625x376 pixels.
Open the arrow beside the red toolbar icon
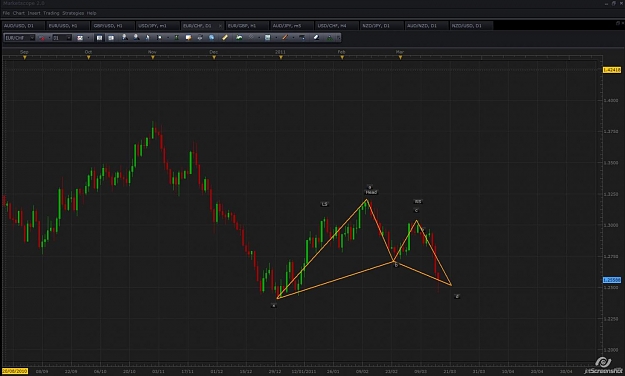click(49, 38)
